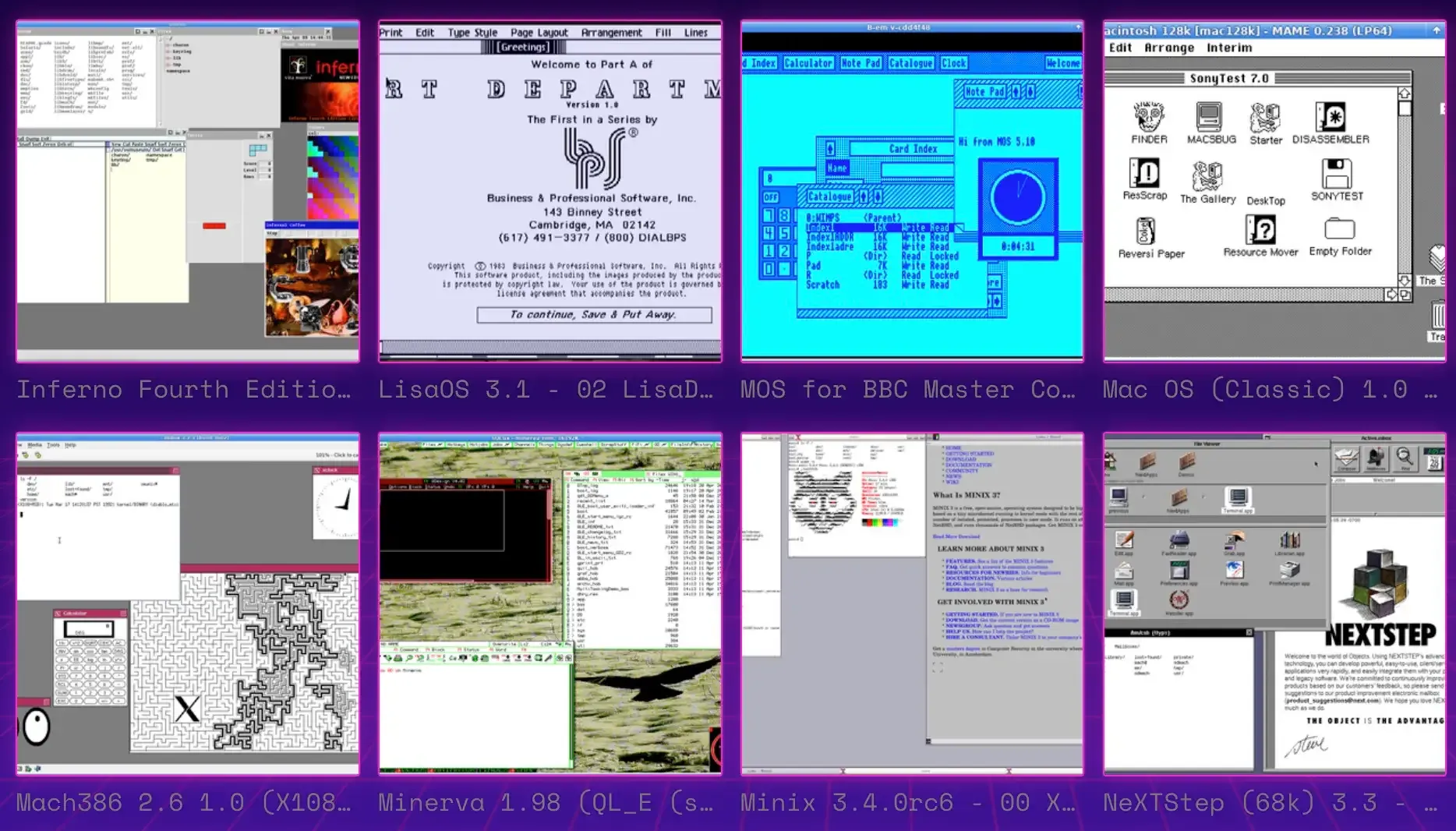Click the '0:04:31' time readout in BBC screenshot
The image size is (1456, 831).
click(x=1018, y=246)
